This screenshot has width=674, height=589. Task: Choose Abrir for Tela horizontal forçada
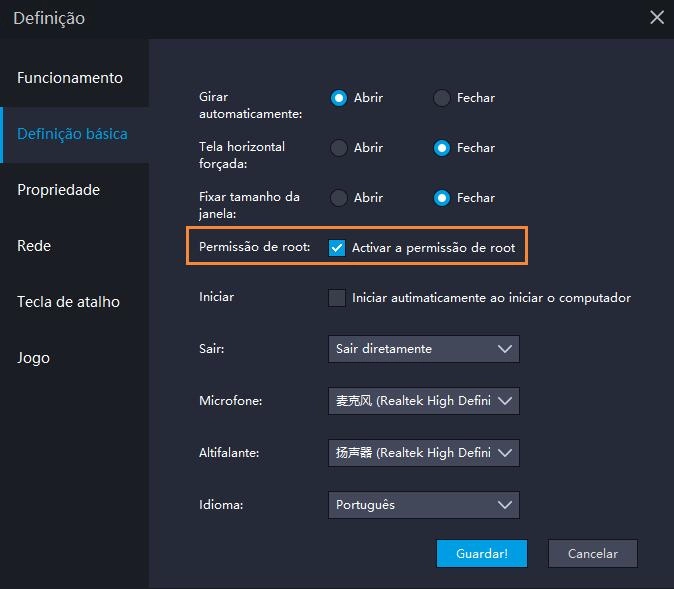coord(339,148)
